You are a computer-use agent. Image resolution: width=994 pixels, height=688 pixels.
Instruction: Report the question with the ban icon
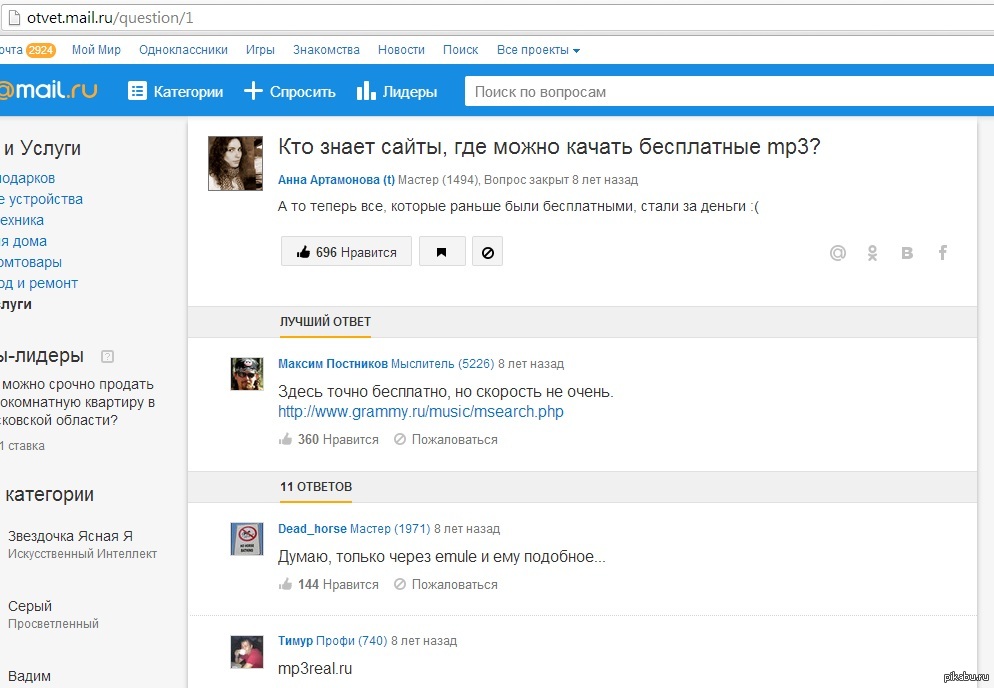coord(487,252)
